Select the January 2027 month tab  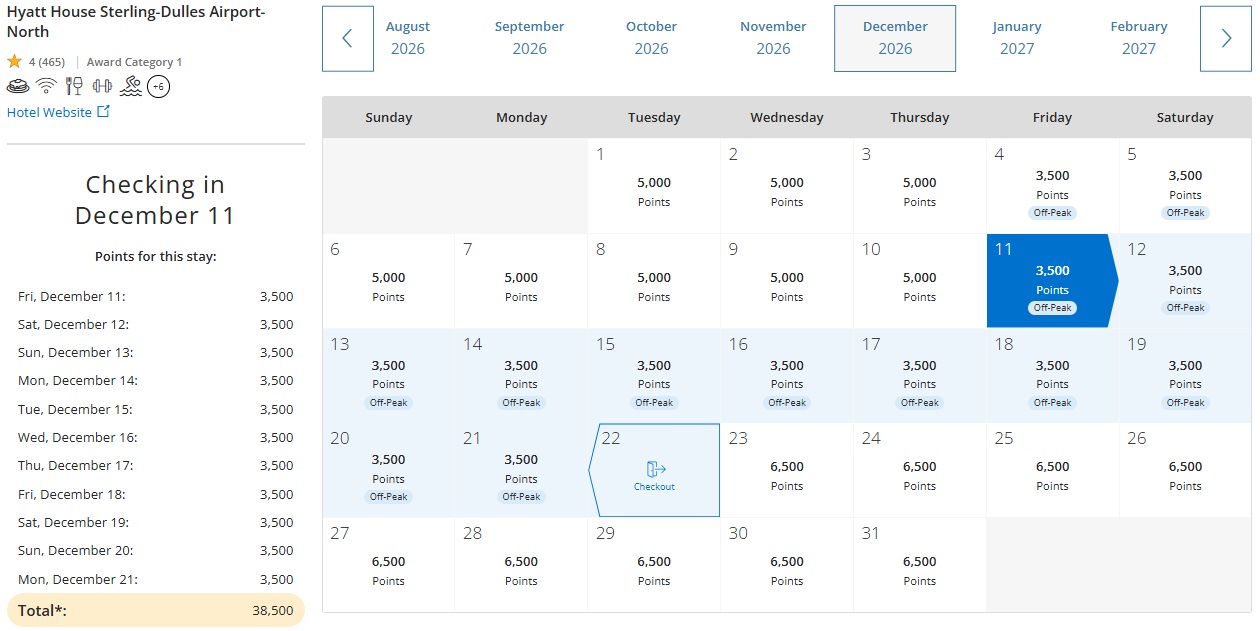[1017, 38]
